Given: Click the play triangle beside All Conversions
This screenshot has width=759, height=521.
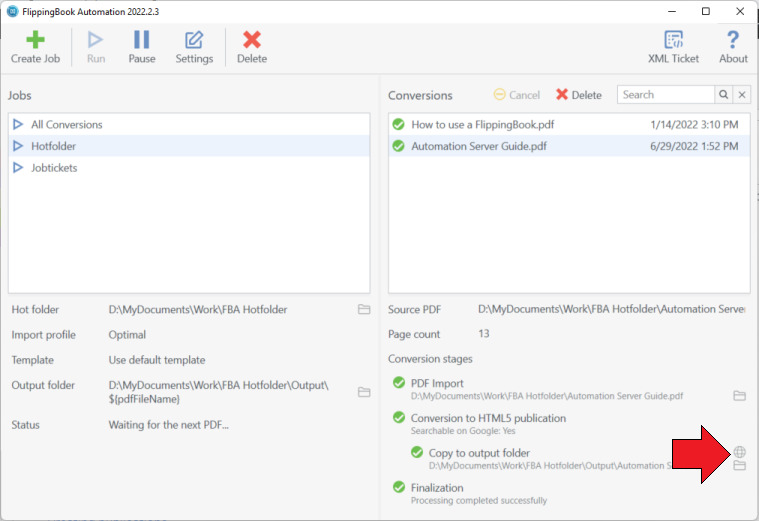Looking at the screenshot, I should (x=18, y=124).
